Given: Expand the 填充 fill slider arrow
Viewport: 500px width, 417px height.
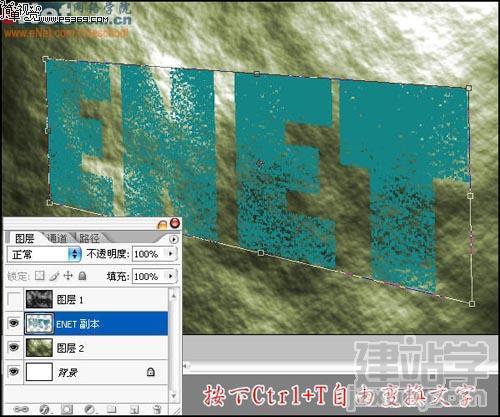Looking at the screenshot, I should pos(171,276).
